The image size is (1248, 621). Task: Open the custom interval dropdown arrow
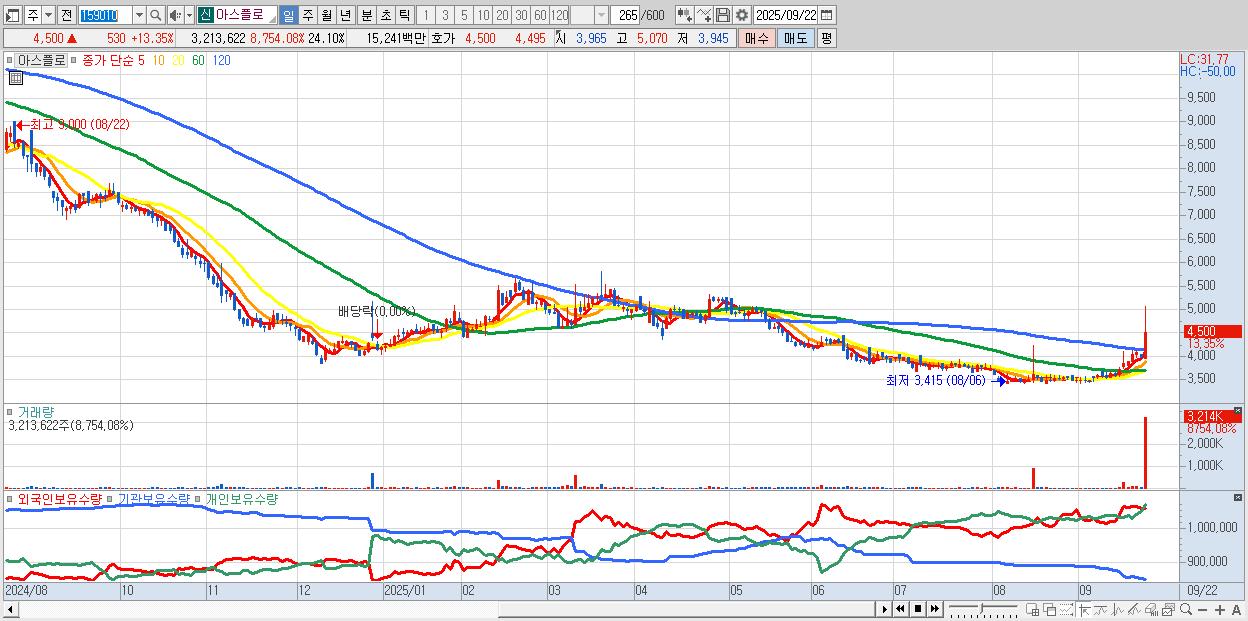coord(601,15)
